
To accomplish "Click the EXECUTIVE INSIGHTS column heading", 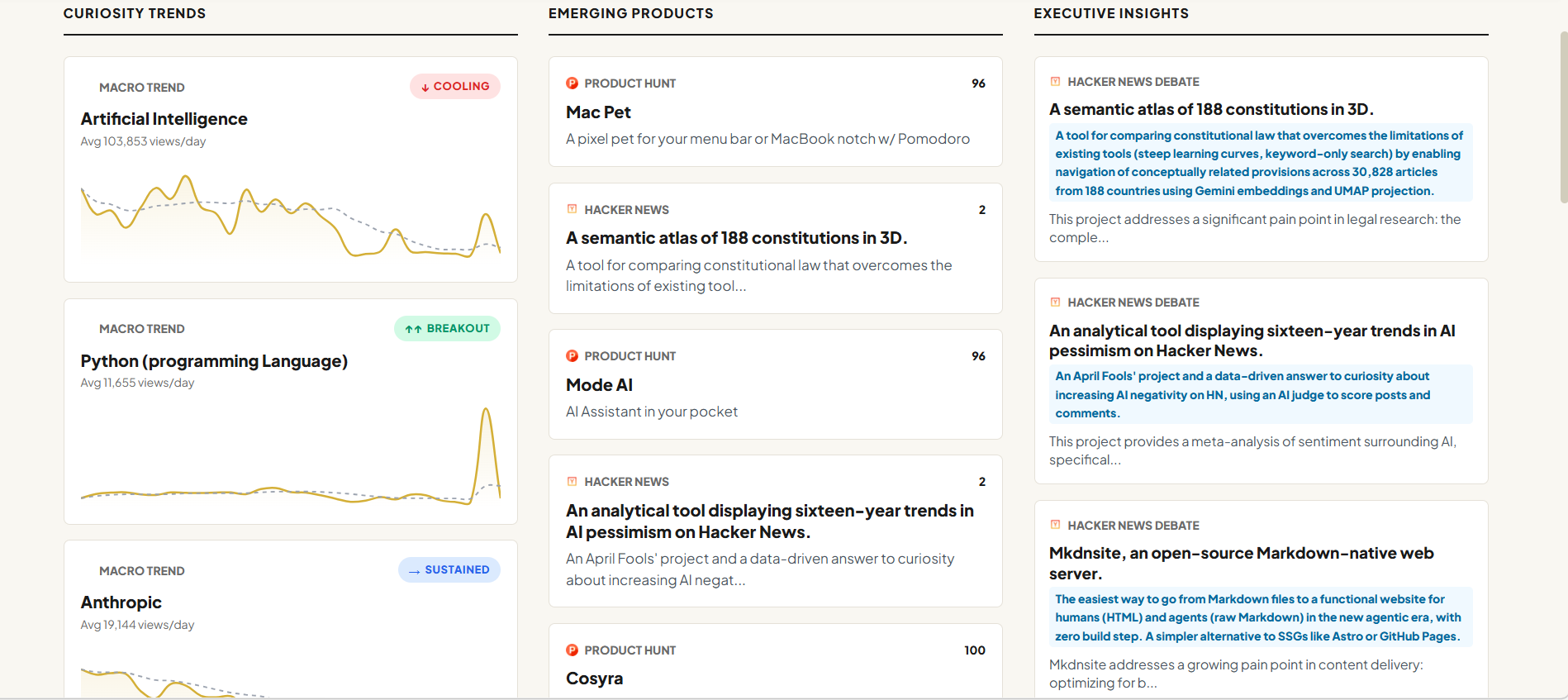I will pyautogui.click(x=1111, y=13).
